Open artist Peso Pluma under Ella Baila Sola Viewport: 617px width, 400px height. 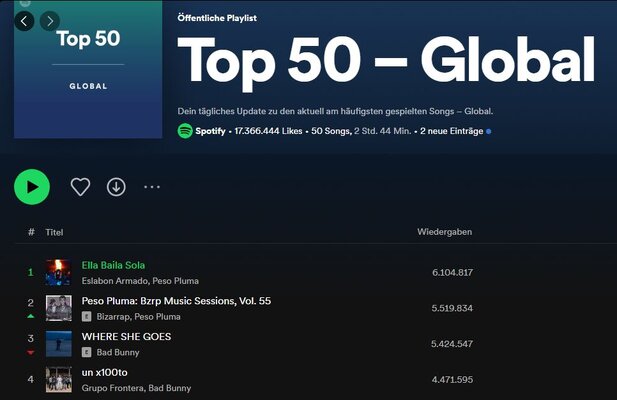tap(175, 281)
